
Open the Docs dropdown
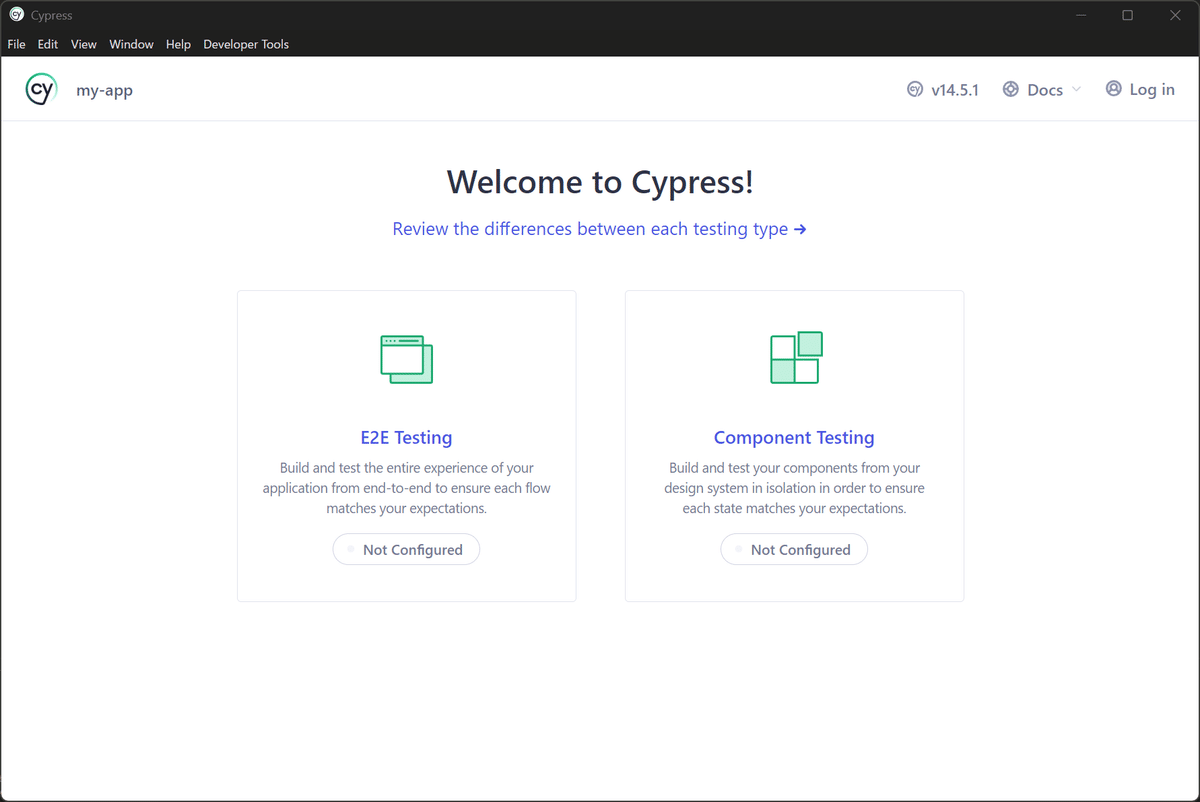pos(1043,89)
